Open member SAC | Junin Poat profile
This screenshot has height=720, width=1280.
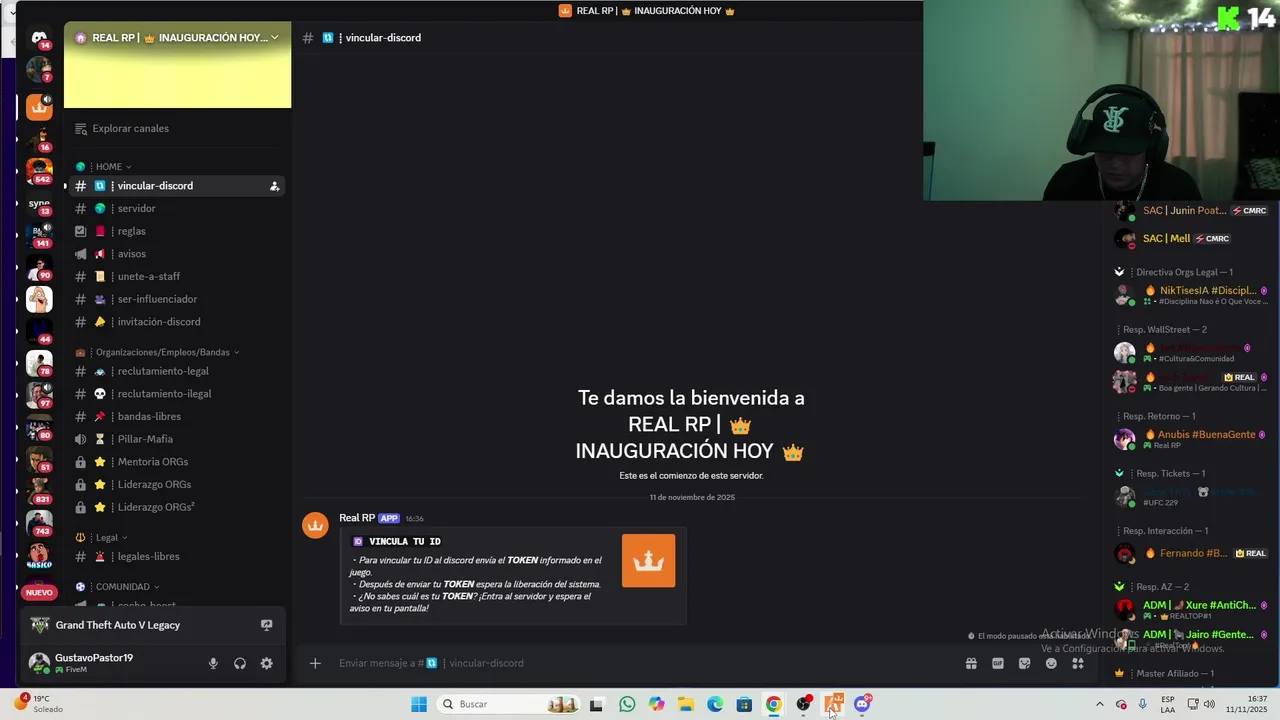[1192, 211]
